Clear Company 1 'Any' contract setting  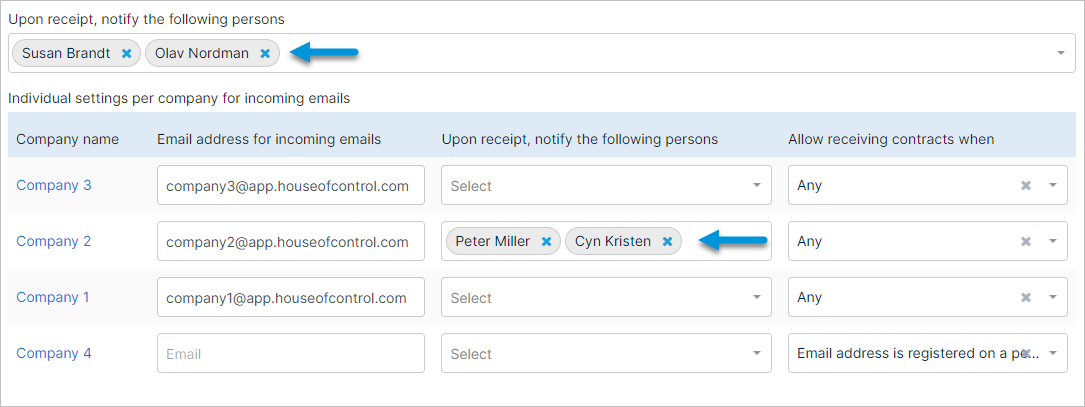(1026, 298)
